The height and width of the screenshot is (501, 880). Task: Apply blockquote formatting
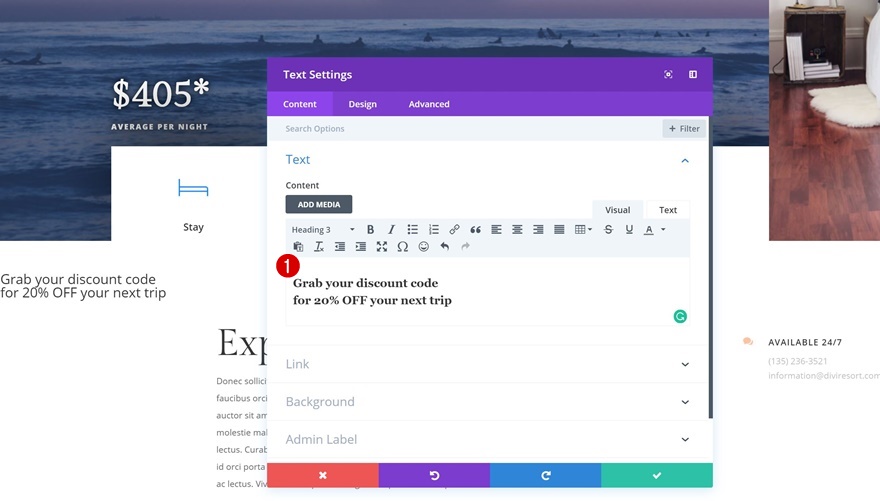pyautogui.click(x=475, y=229)
